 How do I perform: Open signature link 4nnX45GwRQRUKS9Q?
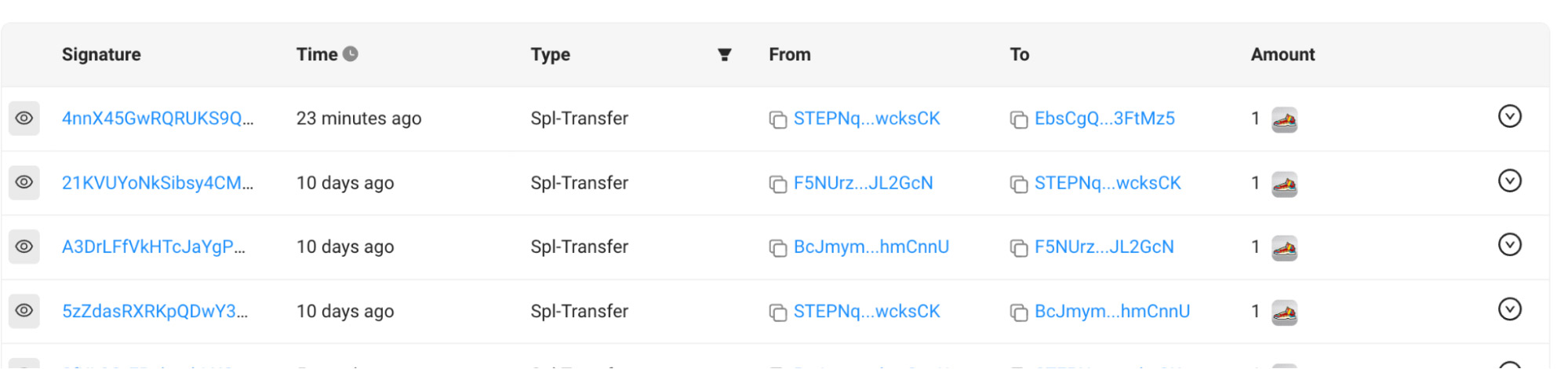tap(158, 119)
